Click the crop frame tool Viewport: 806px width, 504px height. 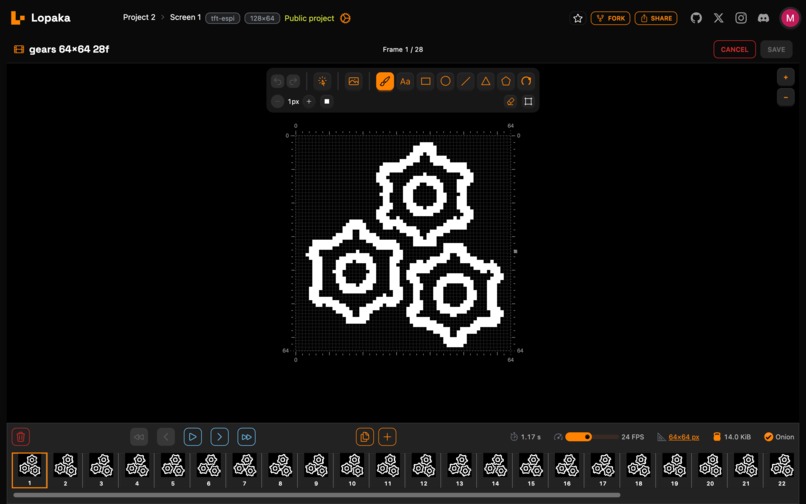click(528, 101)
